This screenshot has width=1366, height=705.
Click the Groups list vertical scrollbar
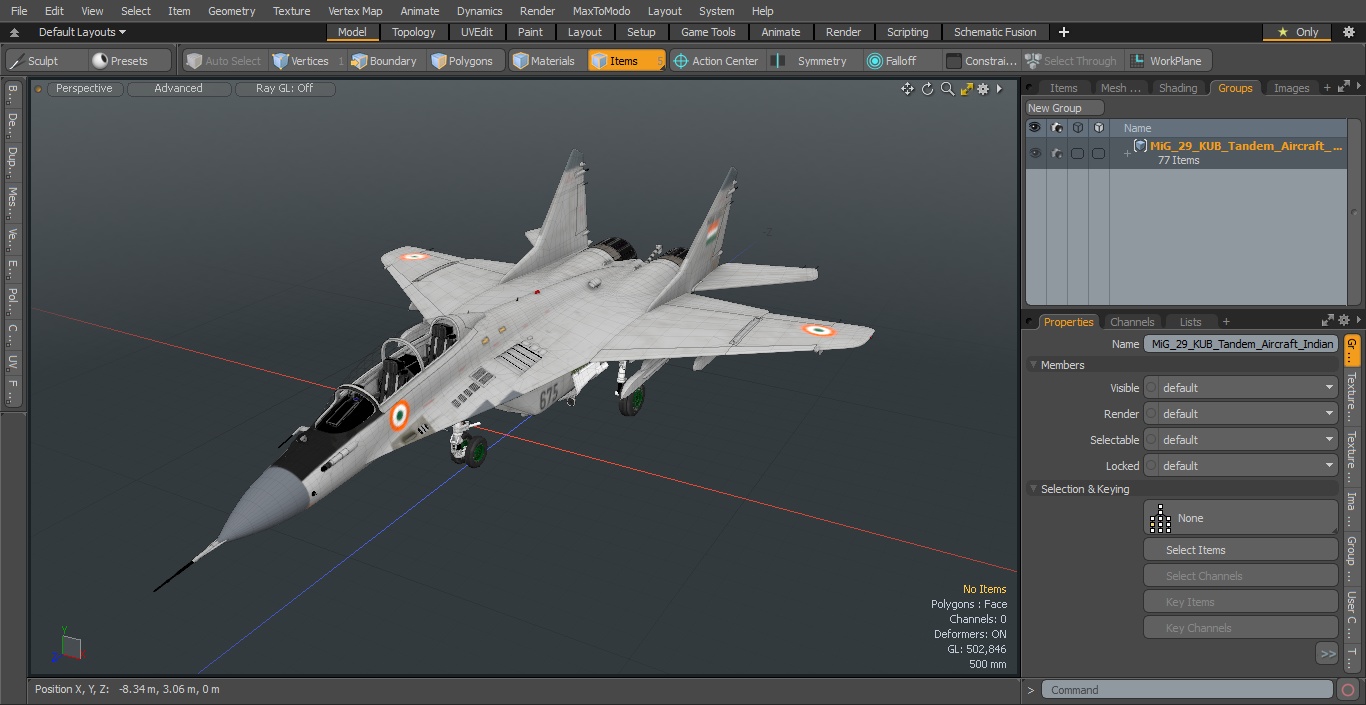[1352, 212]
